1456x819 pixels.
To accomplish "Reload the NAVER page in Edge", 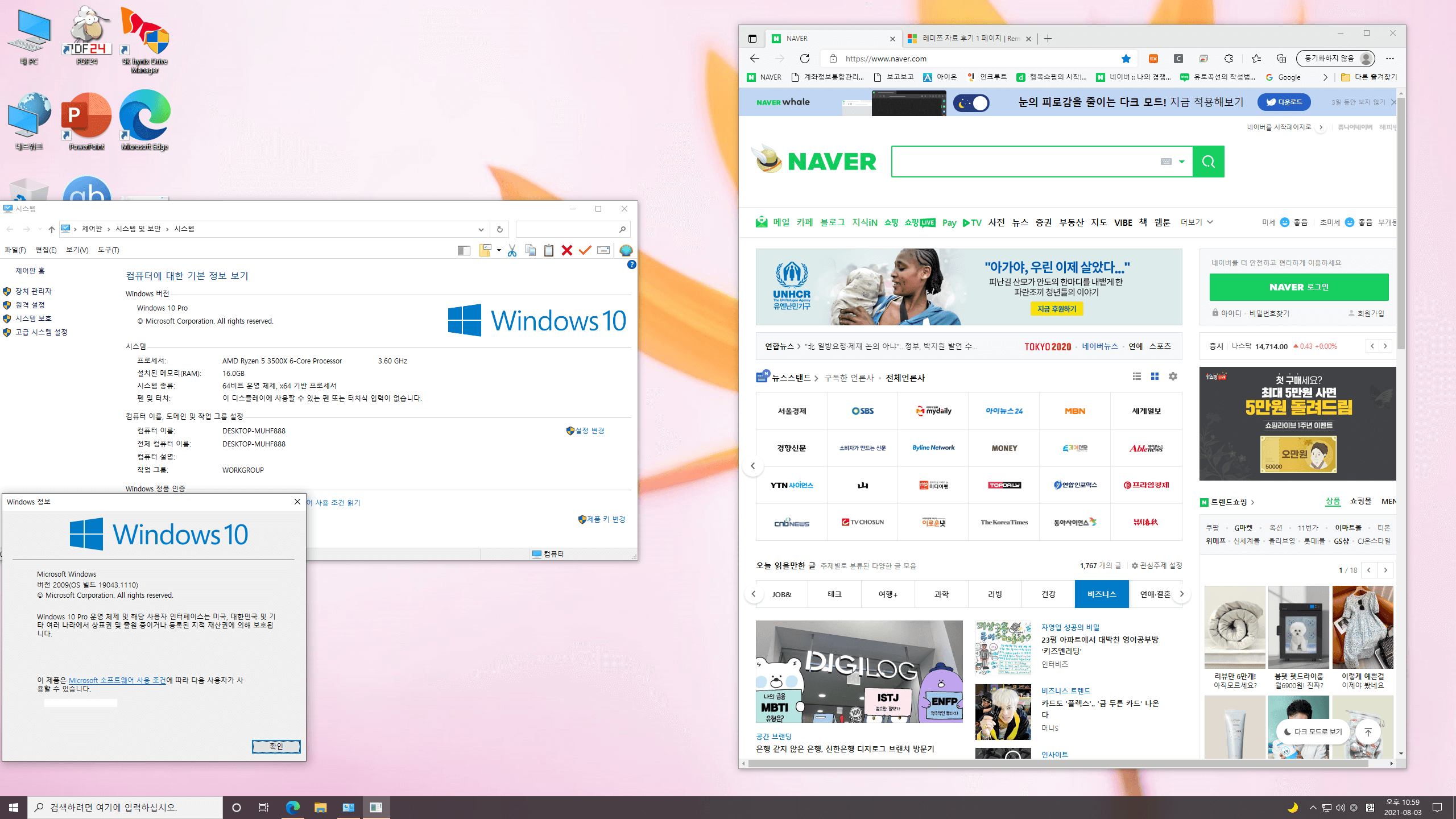I will pos(804,59).
